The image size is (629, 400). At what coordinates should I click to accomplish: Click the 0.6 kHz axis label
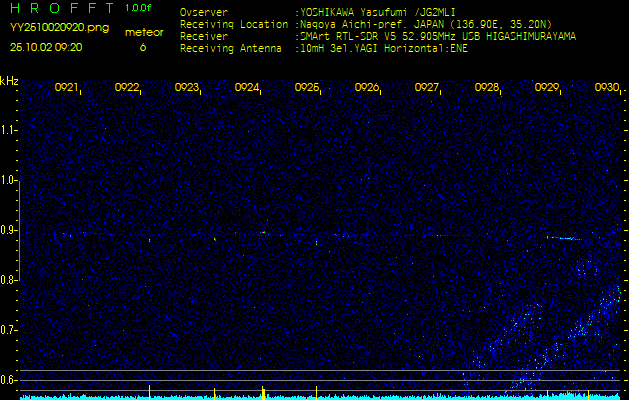point(8,380)
